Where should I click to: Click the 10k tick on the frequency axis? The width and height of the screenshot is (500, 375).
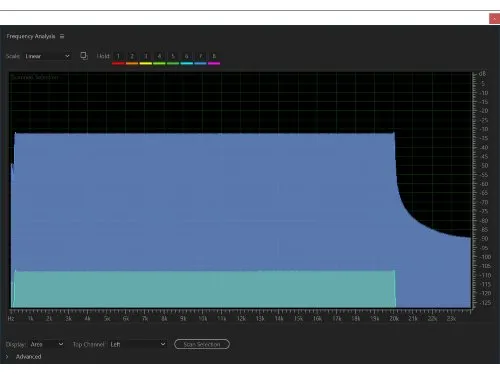point(202,319)
